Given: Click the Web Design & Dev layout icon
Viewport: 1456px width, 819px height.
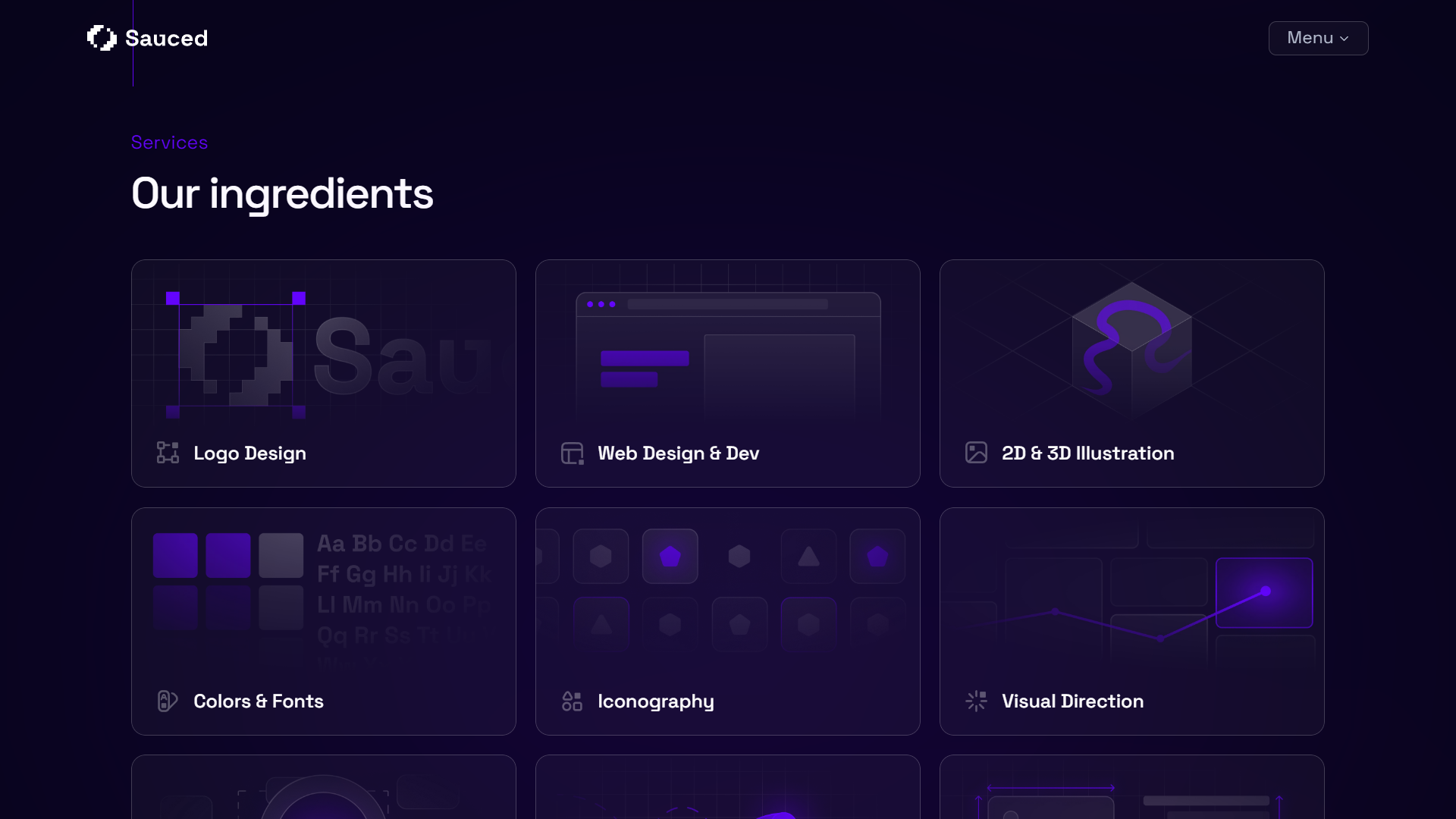Looking at the screenshot, I should [x=572, y=453].
